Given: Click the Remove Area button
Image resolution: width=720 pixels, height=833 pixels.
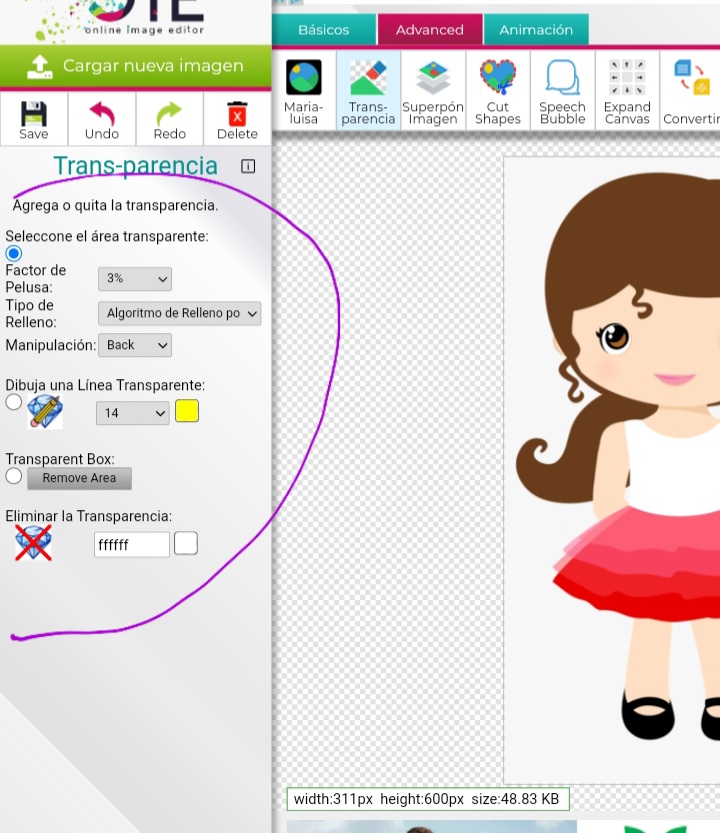Looking at the screenshot, I should pos(79,478).
